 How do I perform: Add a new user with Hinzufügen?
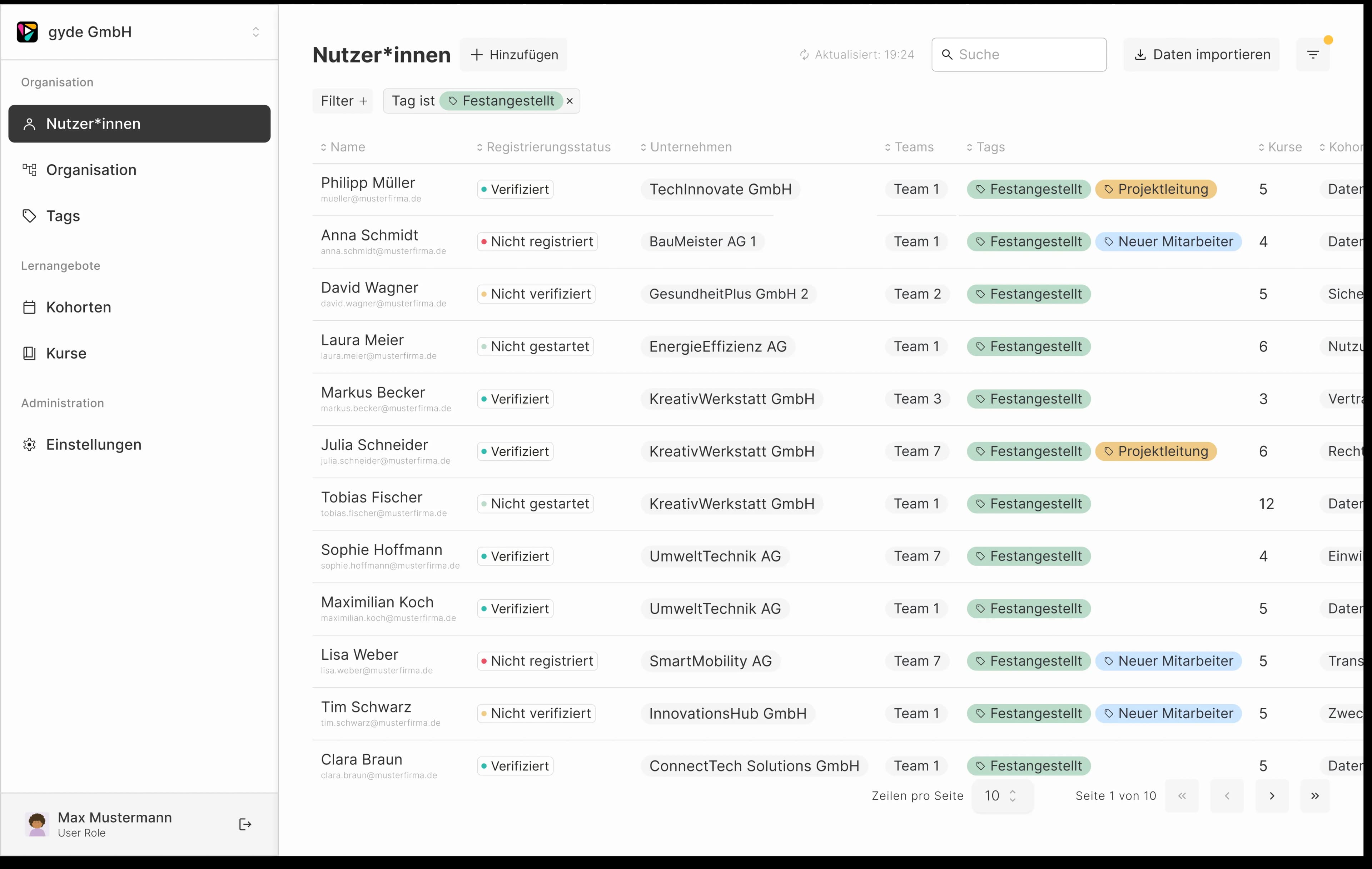tap(514, 55)
